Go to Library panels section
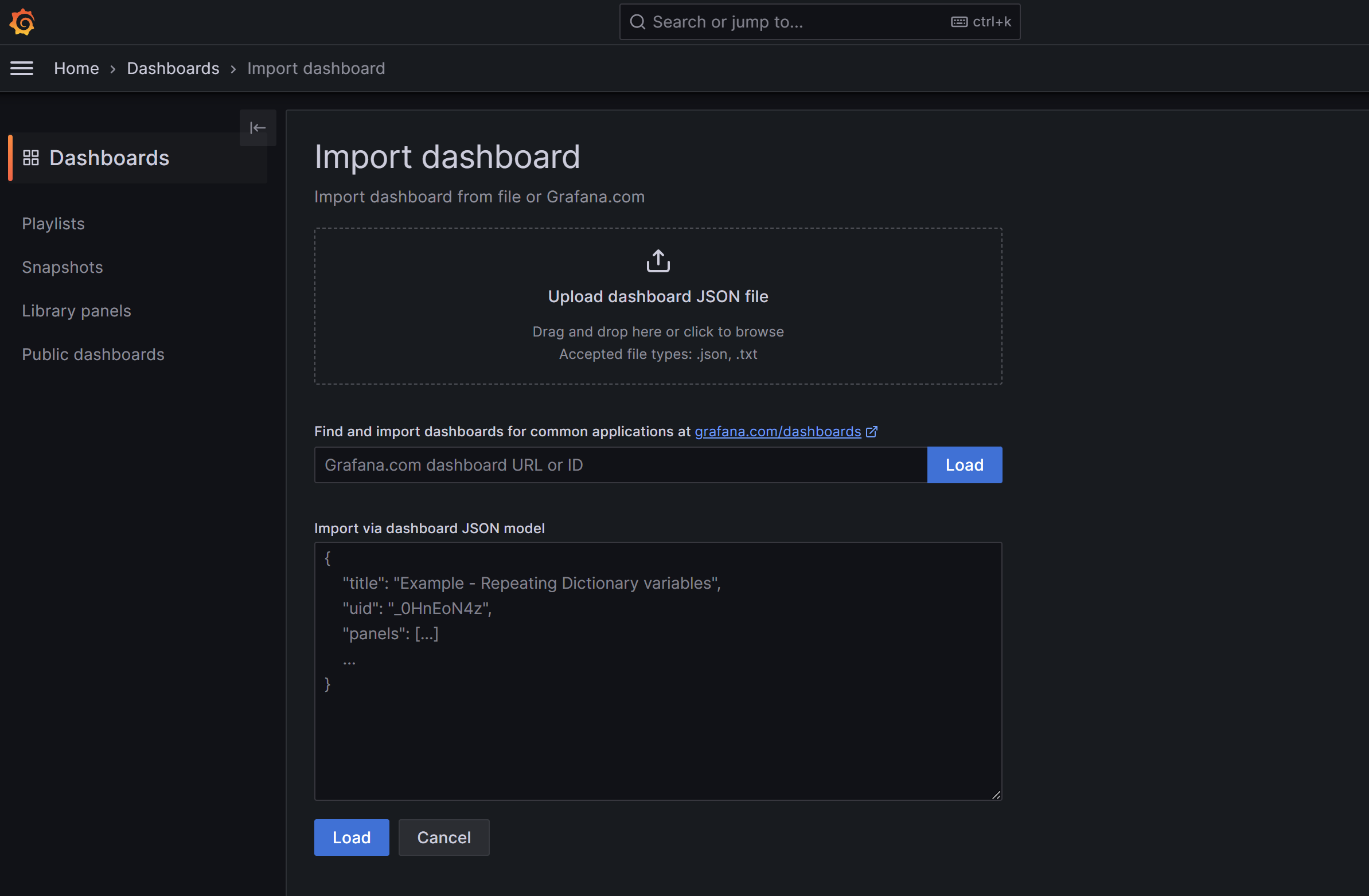The image size is (1369, 896). tap(76, 311)
